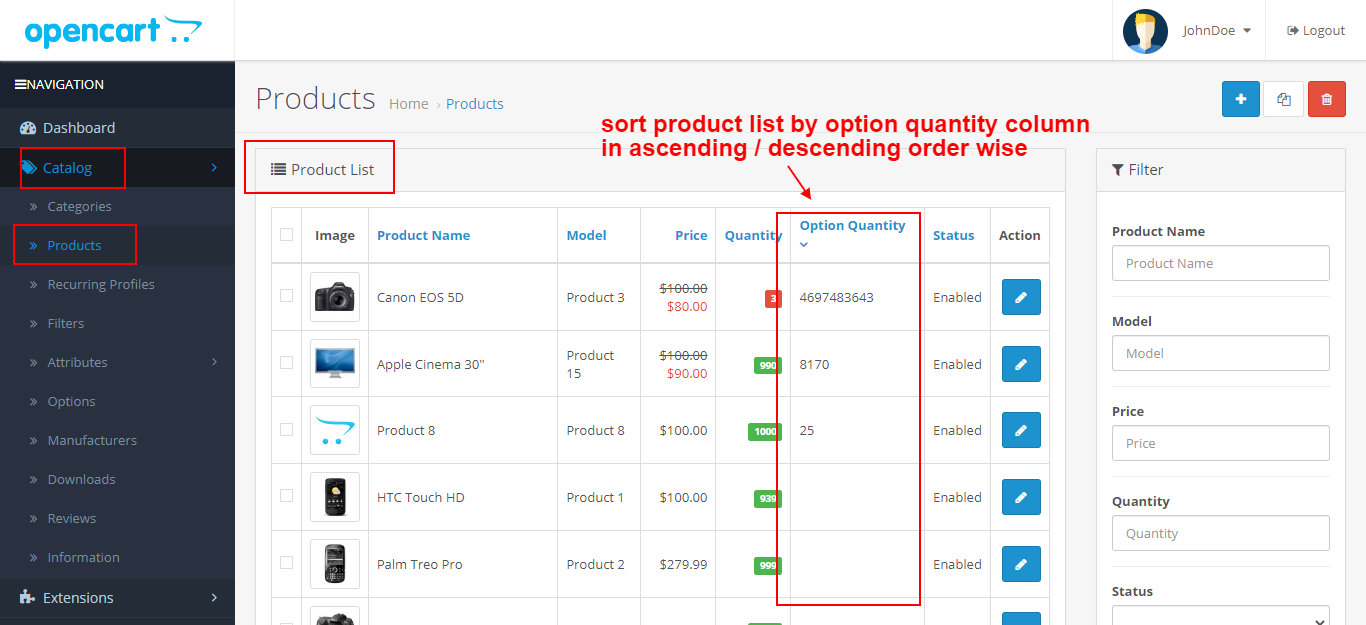Click the Filter funnel icon heading

[1137, 169]
